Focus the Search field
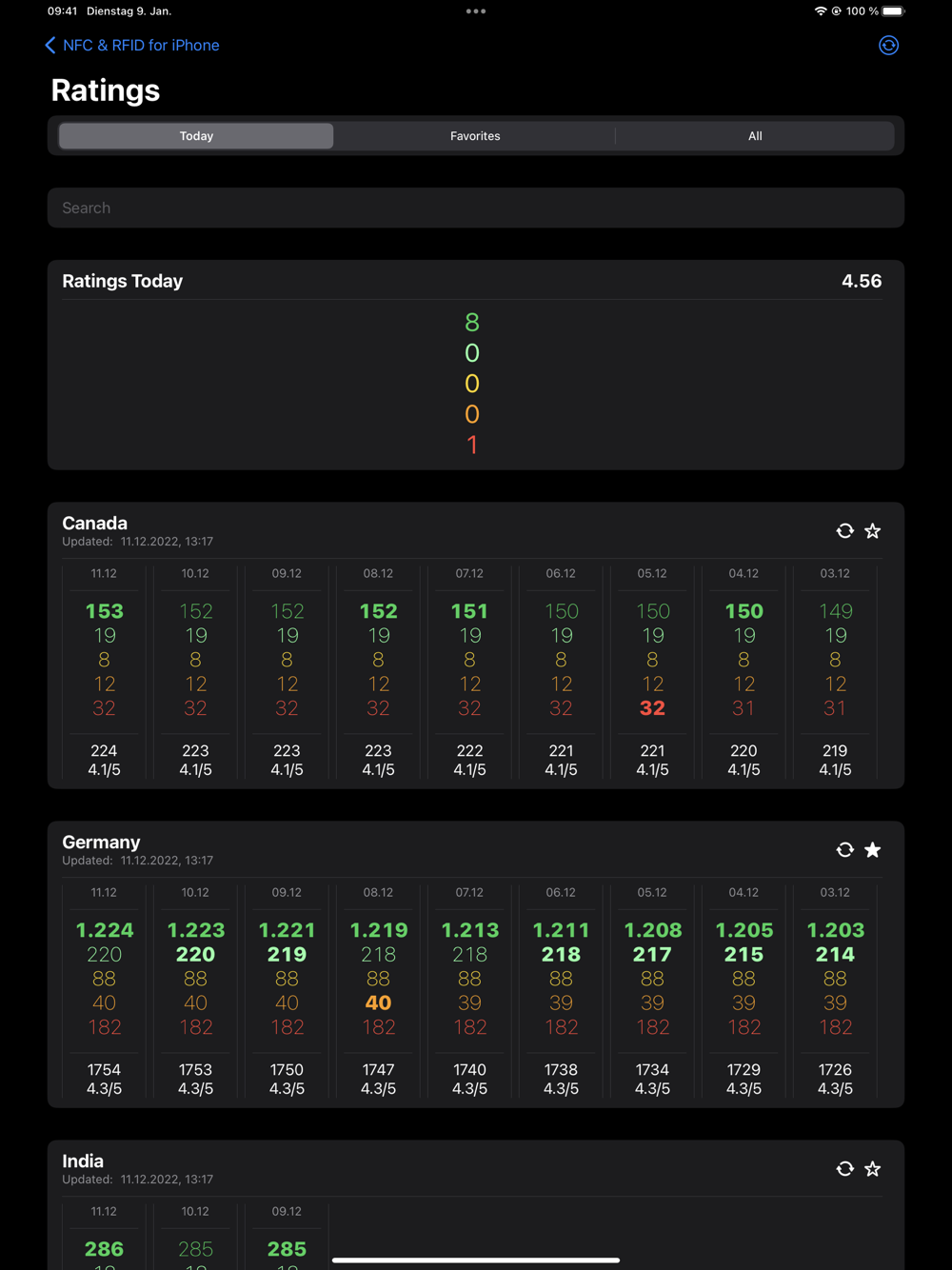The height and width of the screenshot is (1270, 952). [476, 208]
